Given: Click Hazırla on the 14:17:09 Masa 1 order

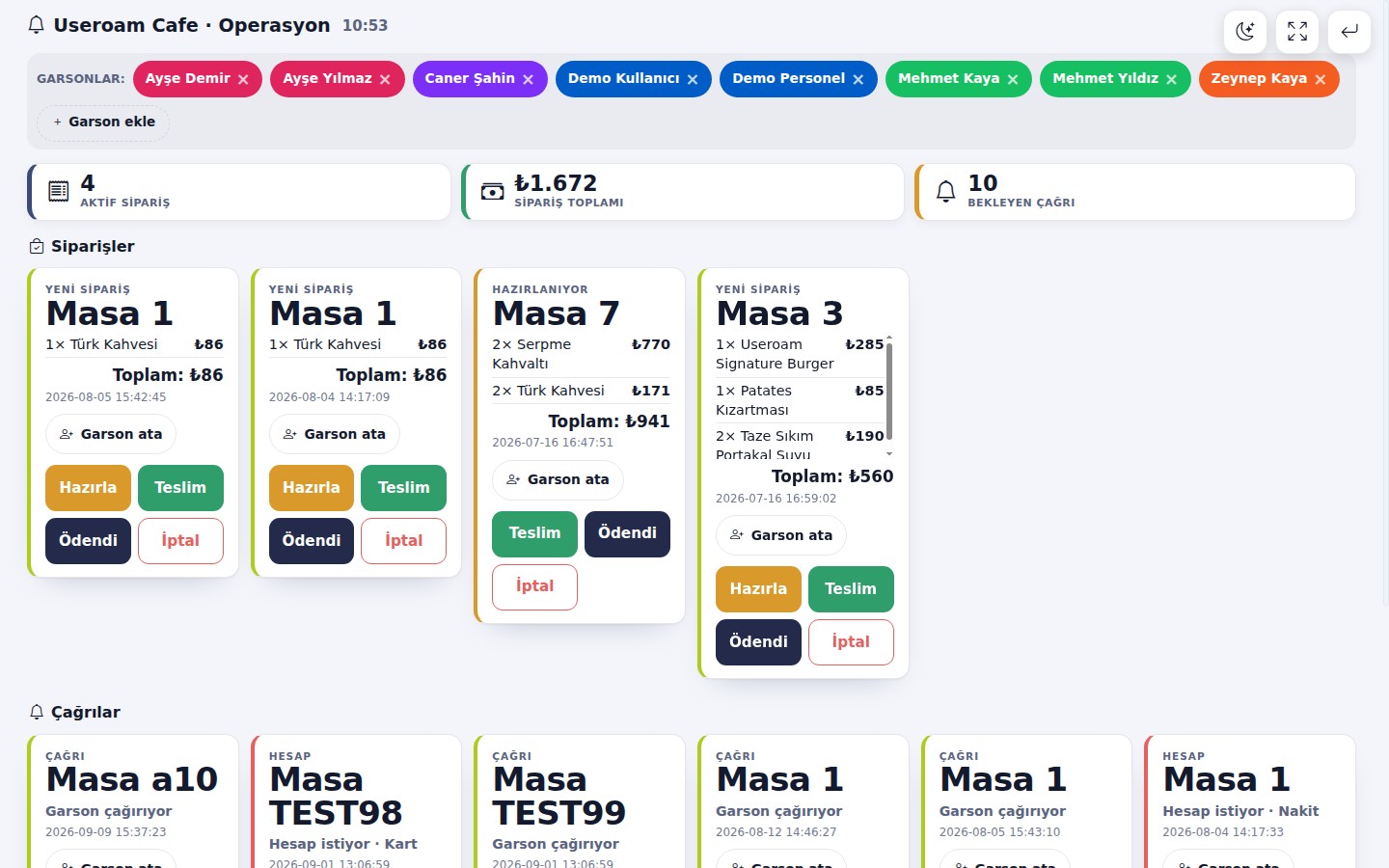Looking at the screenshot, I should tap(312, 488).
